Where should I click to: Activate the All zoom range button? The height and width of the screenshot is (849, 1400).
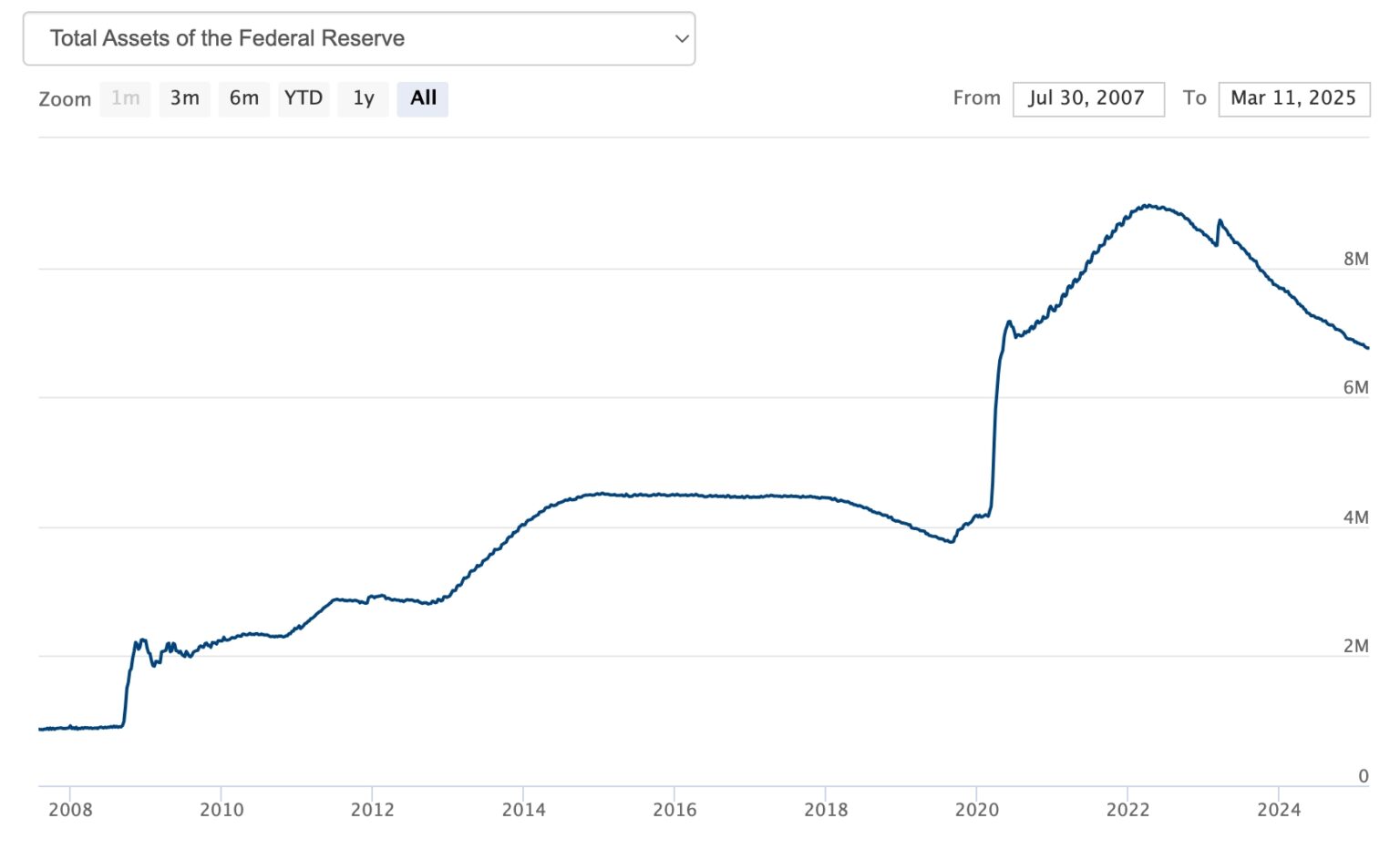click(x=423, y=98)
